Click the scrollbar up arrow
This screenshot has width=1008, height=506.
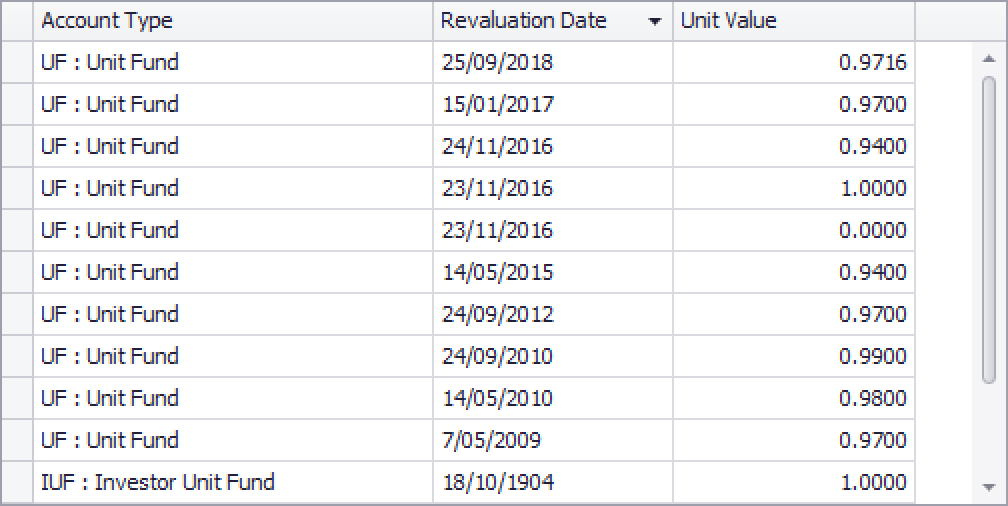pos(989,59)
